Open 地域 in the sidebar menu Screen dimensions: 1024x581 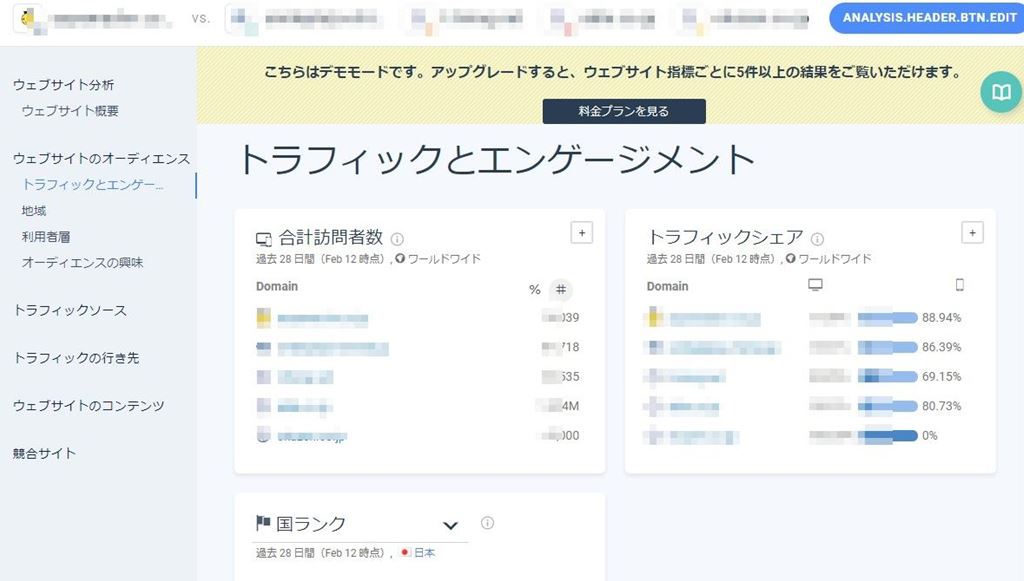click(34, 211)
